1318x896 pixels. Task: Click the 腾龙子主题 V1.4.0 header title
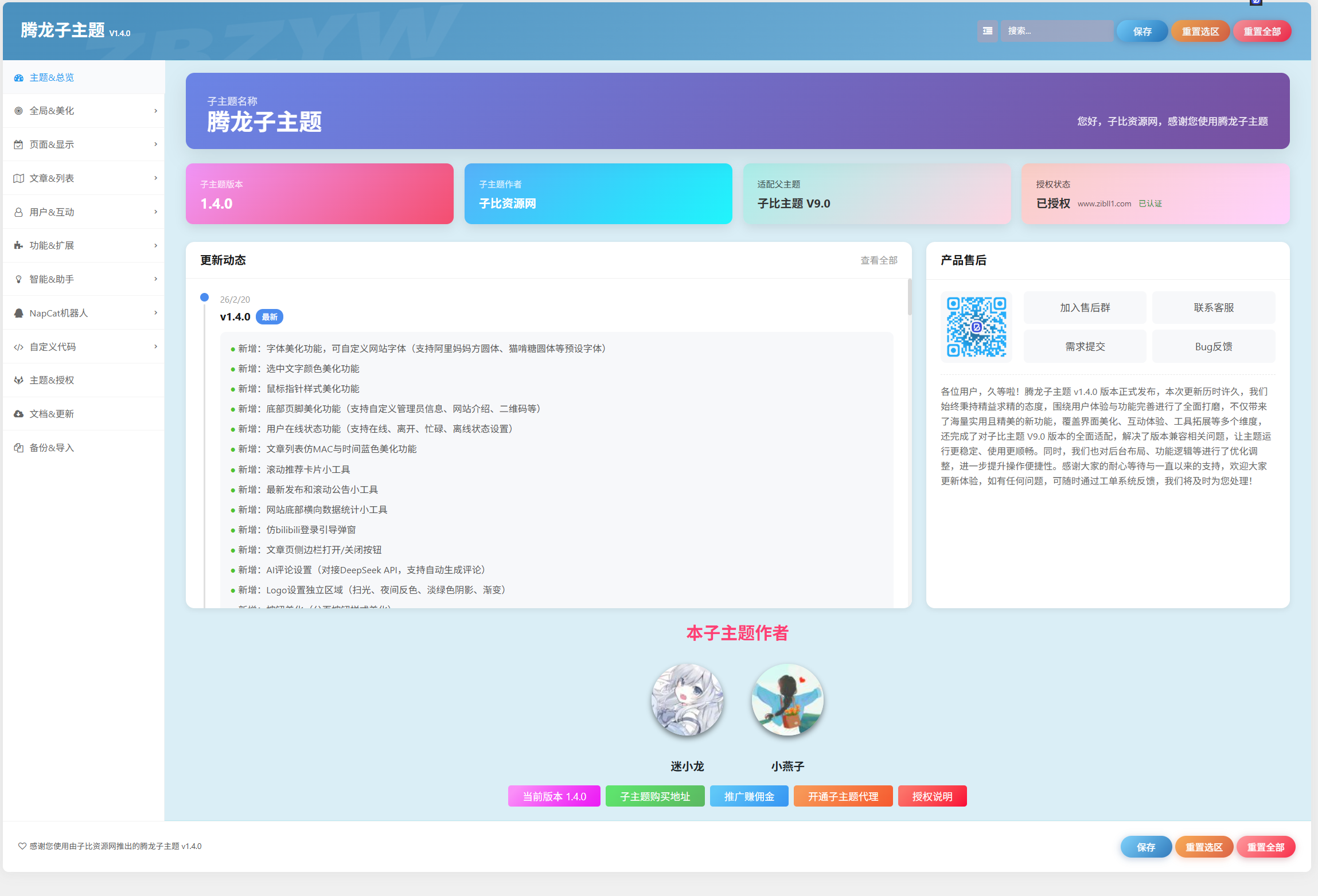point(76,30)
